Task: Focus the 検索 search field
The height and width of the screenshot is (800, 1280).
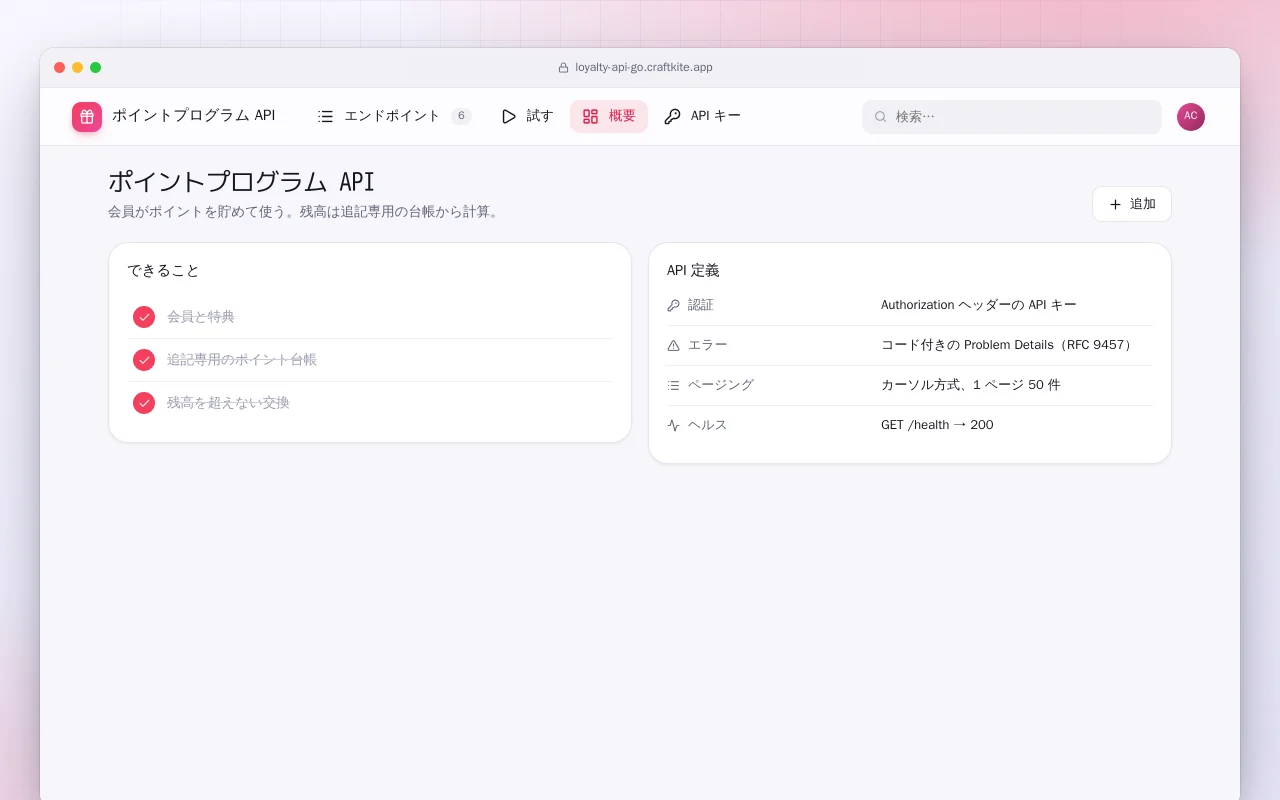Action: pos(1012,117)
